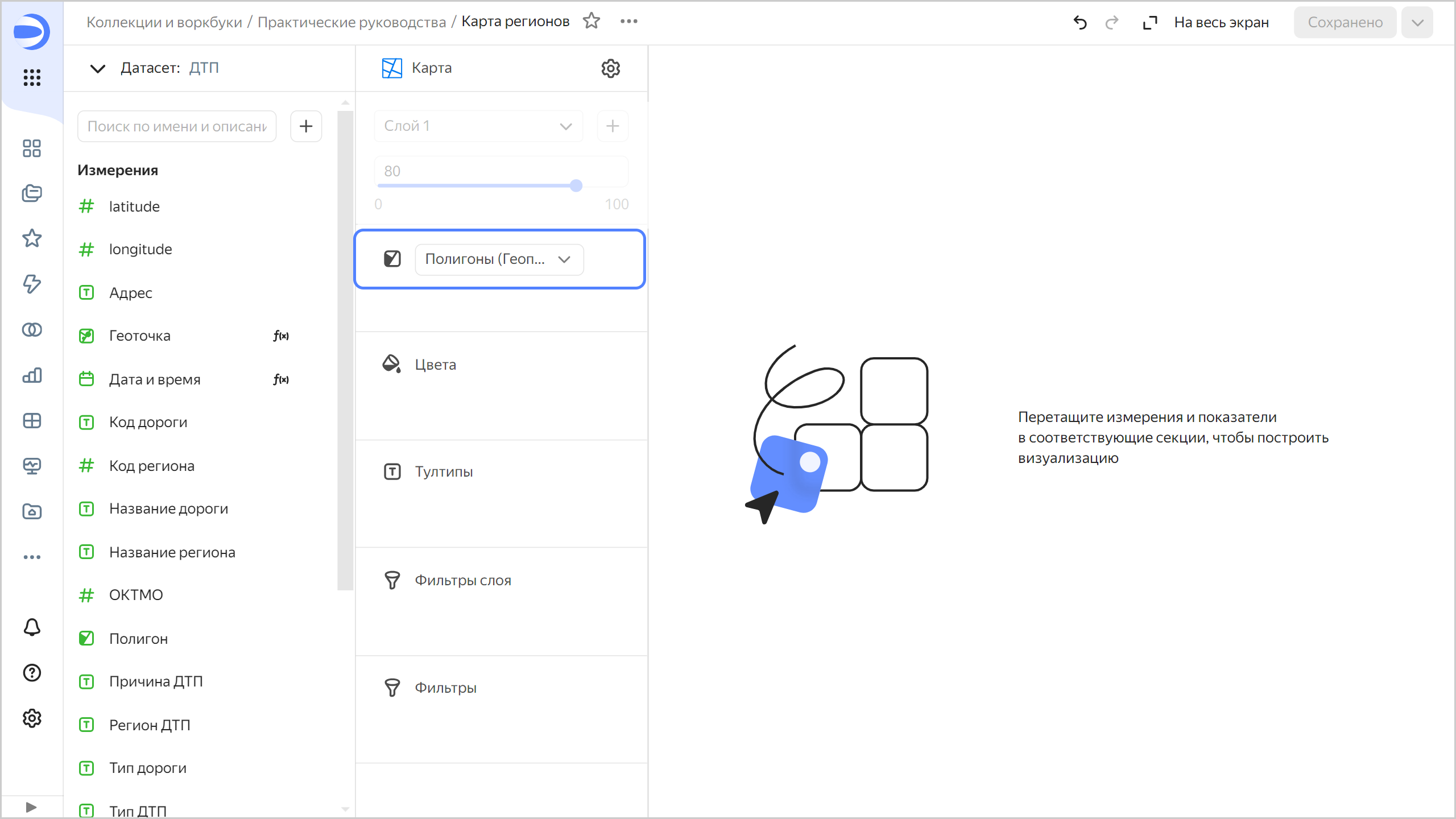Click the layer opacity slider handle
1456x819 pixels.
(576, 185)
